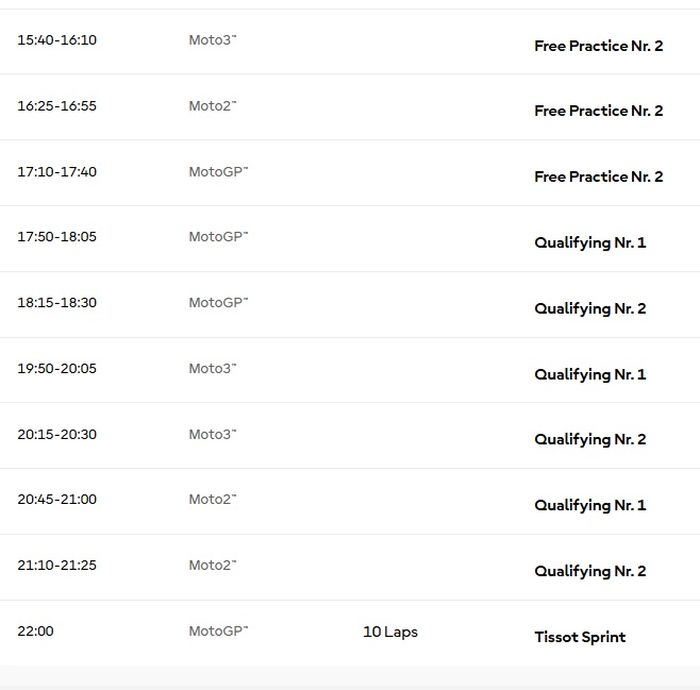This screenshot has width=700, height=690.
Task: Click the Moto3 label in the 19:50-20:05 row
Action: pyautogui.click(x=212, y=369)
